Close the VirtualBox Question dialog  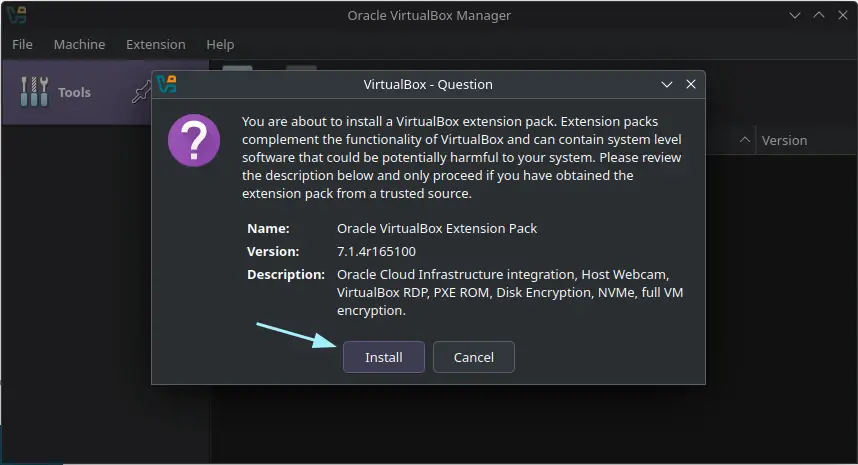click(x=691, y=84)
